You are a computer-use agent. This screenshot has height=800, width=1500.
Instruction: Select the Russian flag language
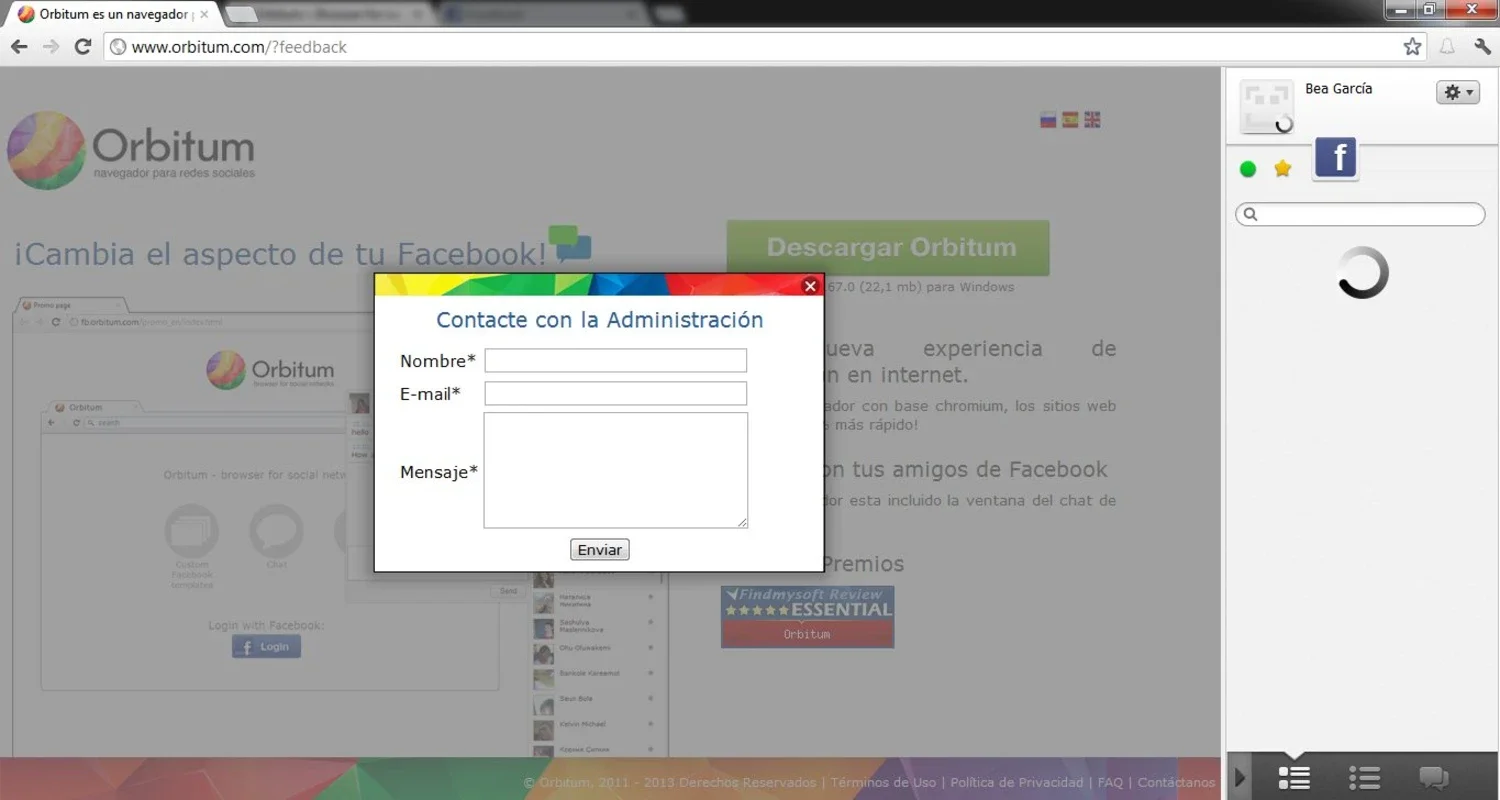[1048, 120]
